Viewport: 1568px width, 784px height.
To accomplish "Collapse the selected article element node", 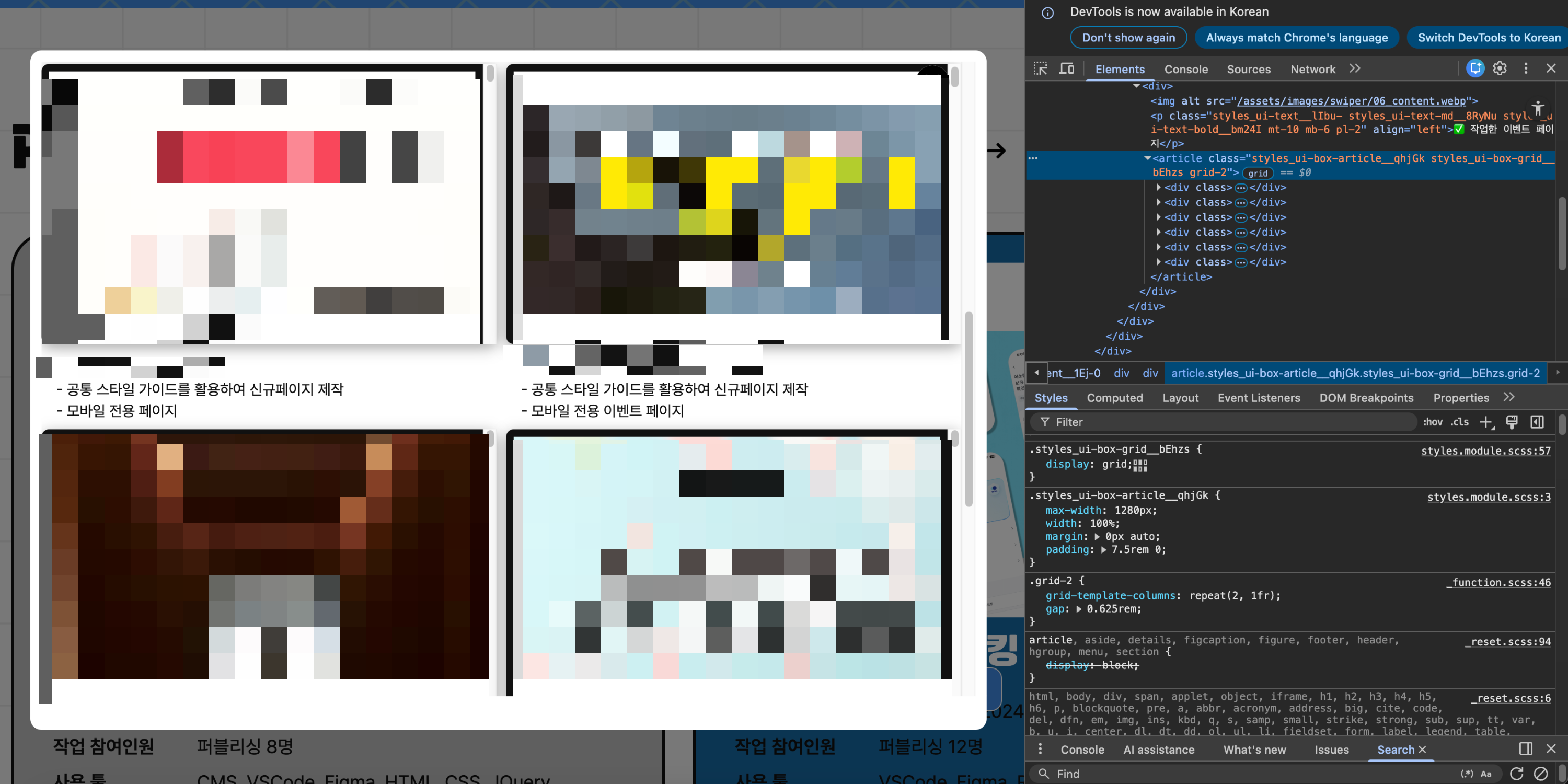I will click(1147, 158).
